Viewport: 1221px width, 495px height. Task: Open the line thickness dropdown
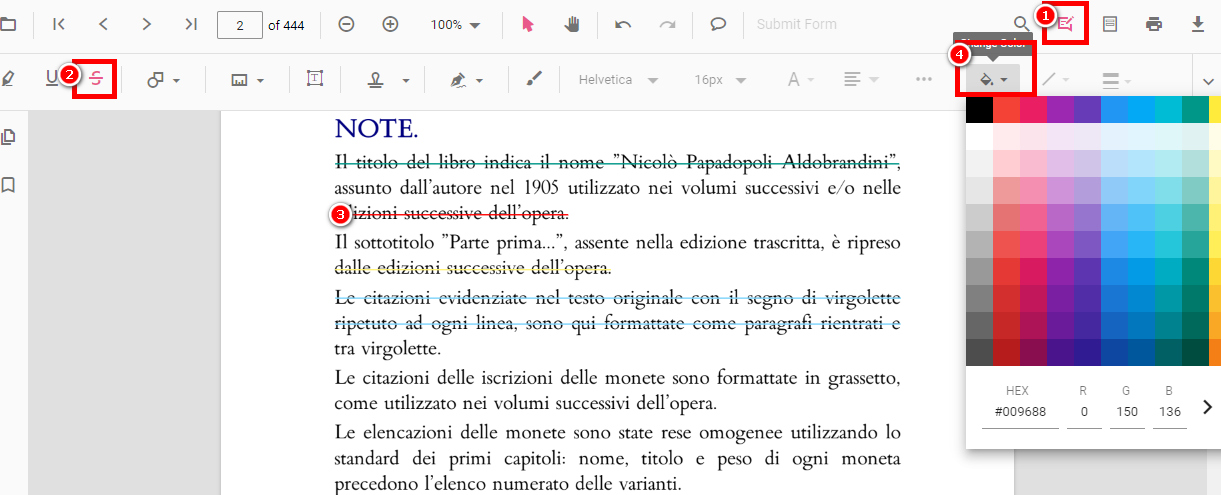pos(1116,79)
